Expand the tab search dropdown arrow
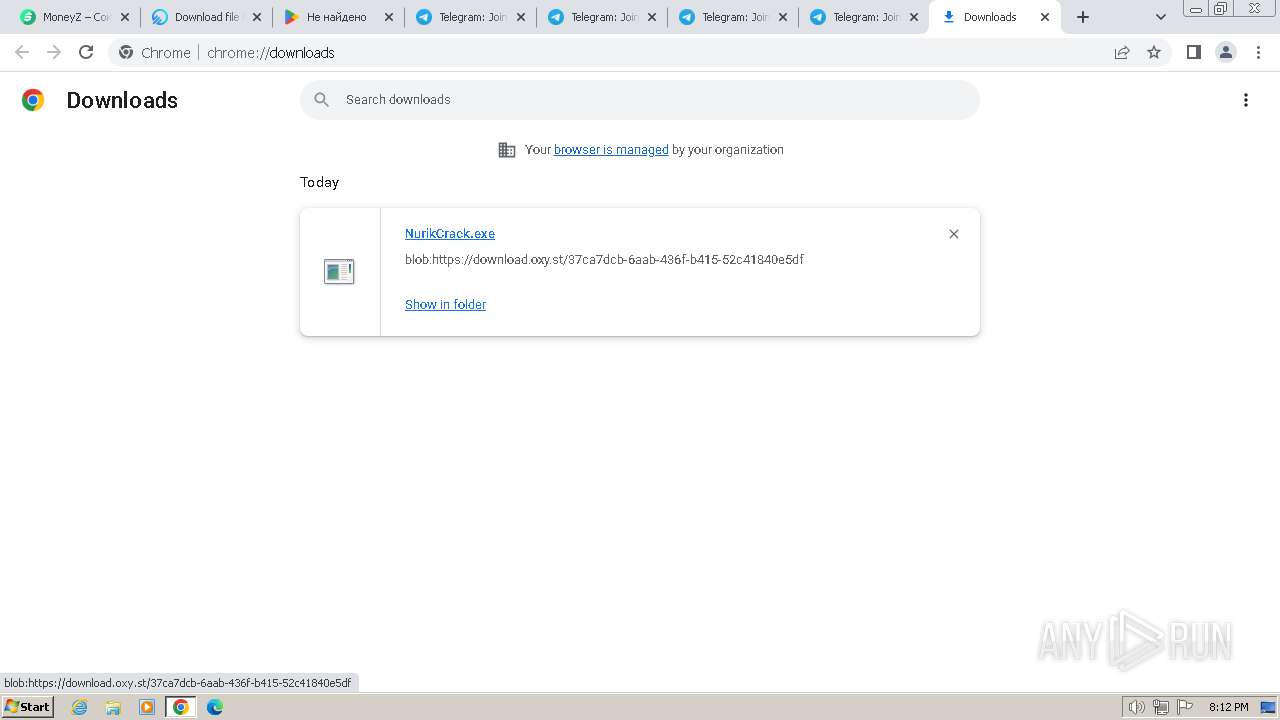The image size is (1280, 720). (1161, 17)
